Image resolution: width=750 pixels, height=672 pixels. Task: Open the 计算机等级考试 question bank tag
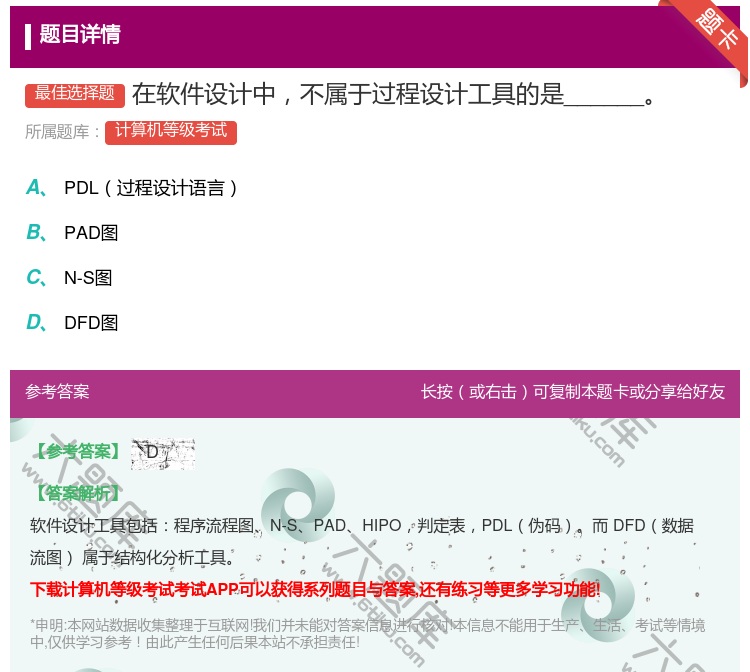[x=171, y=132]
